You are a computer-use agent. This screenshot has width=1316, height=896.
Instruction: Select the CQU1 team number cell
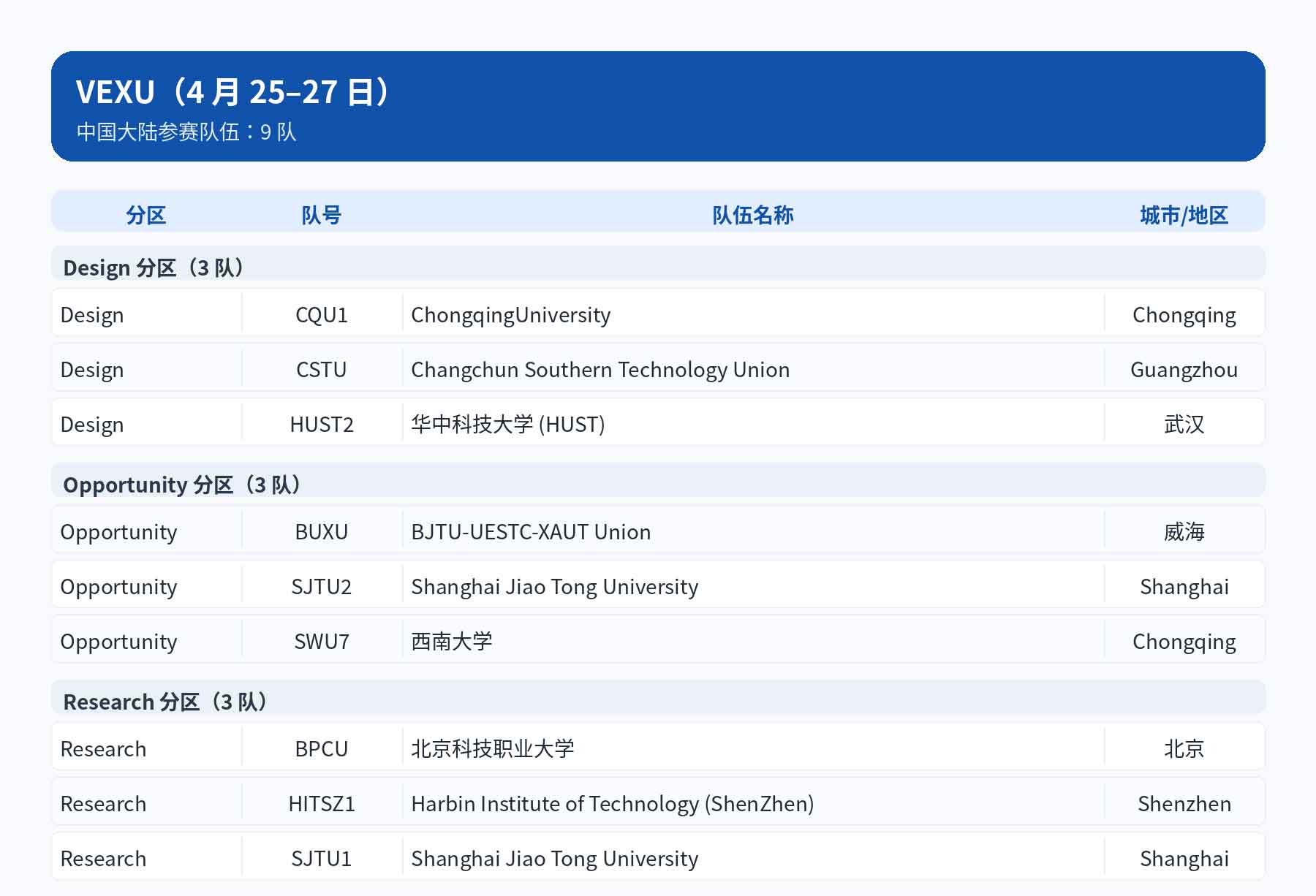tap(321, 315)
